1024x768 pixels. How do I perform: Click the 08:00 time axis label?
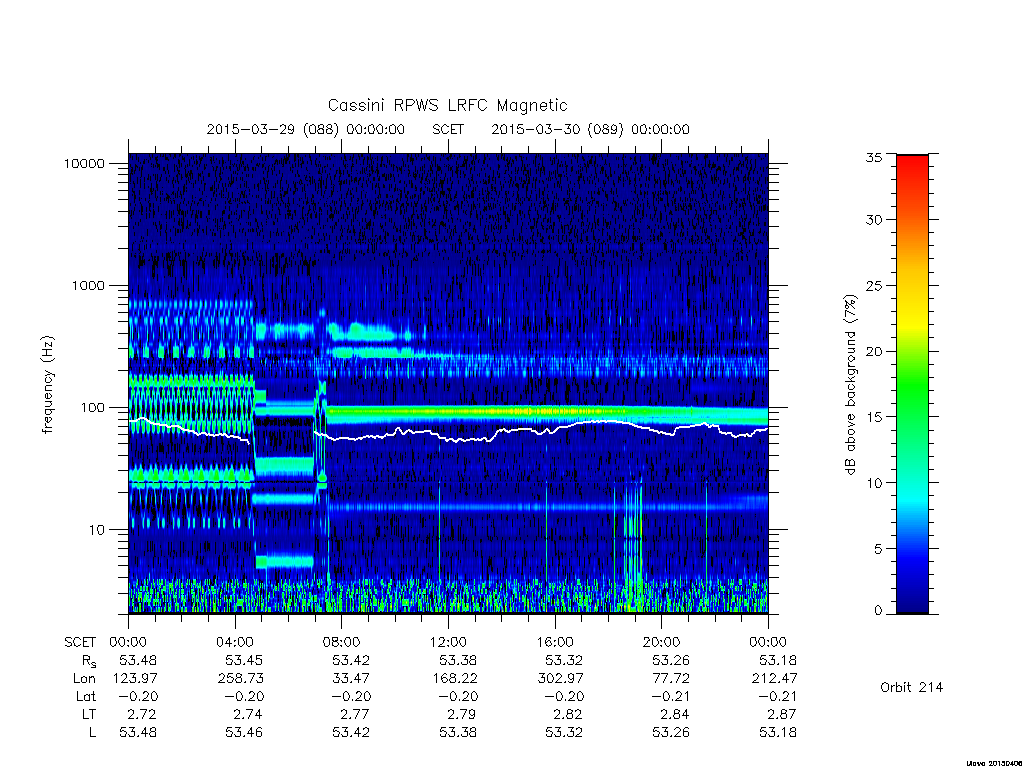tap(341, 642)
